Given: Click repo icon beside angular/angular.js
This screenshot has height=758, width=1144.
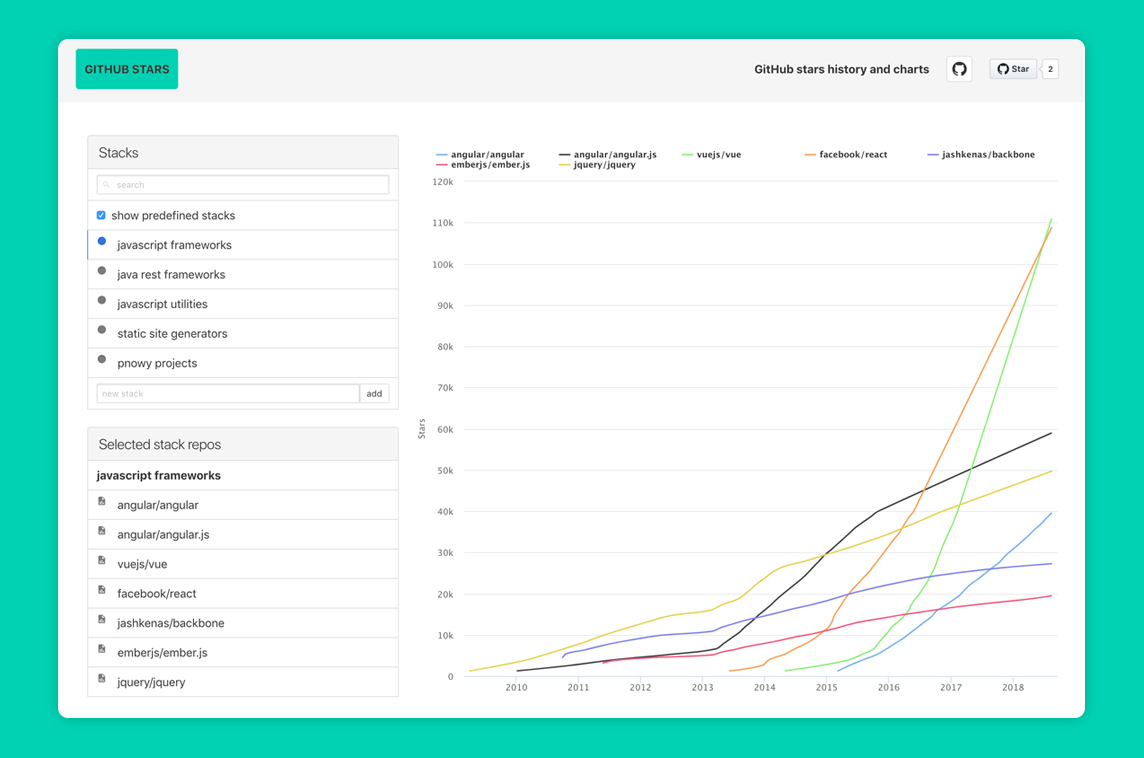Looking at the screenshot, I should click(x=101, y=530).
